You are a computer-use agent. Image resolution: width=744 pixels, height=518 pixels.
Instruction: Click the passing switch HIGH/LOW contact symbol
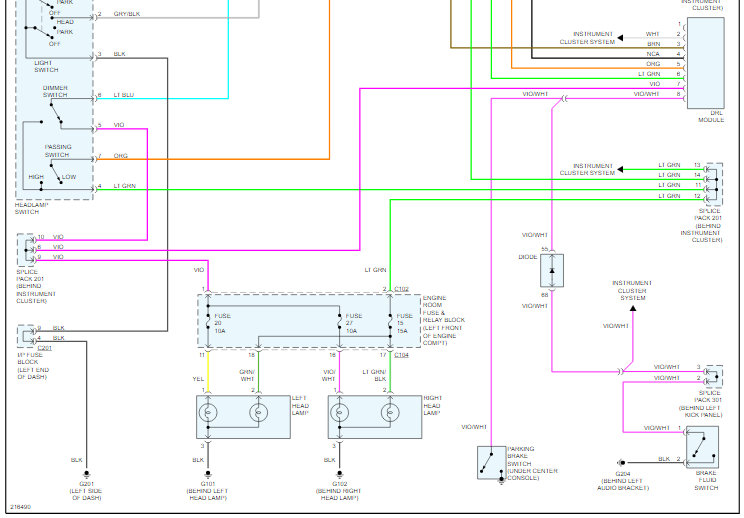(56, 173)
